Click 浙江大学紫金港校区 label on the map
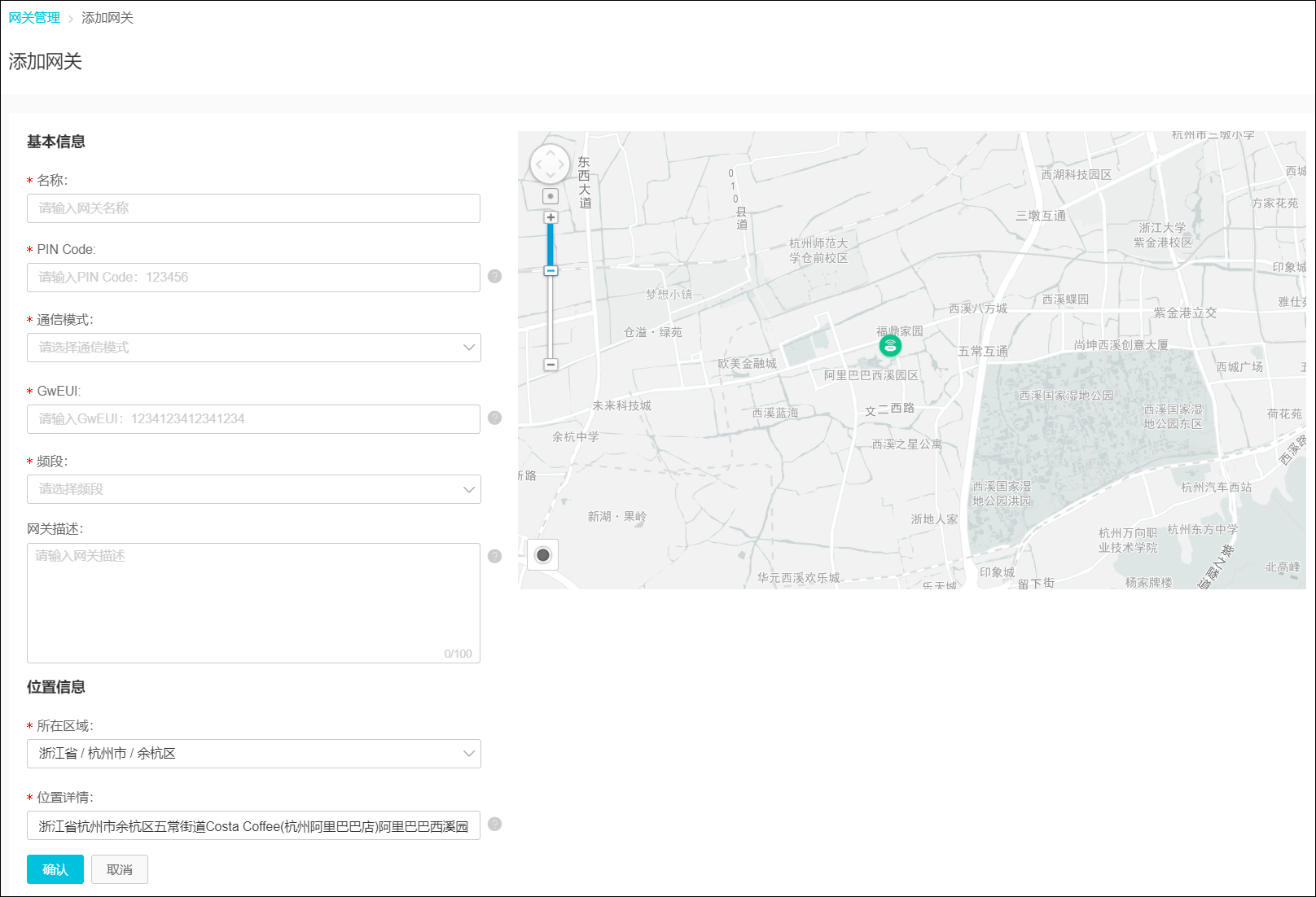Image resolution: width=1316 pixels, height=897 pixels. coord(1163,235)
